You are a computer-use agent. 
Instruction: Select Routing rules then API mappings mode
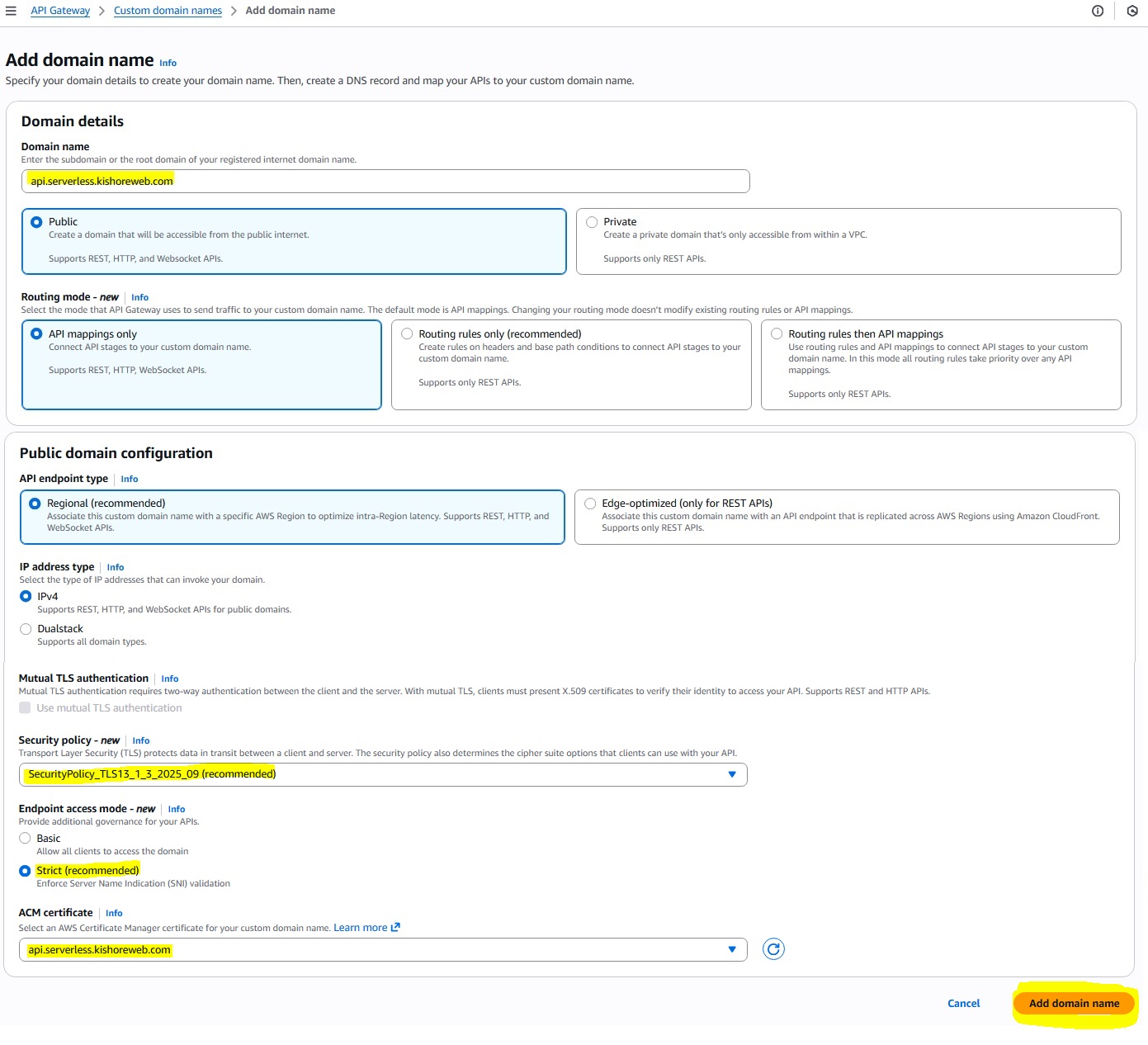777,334
